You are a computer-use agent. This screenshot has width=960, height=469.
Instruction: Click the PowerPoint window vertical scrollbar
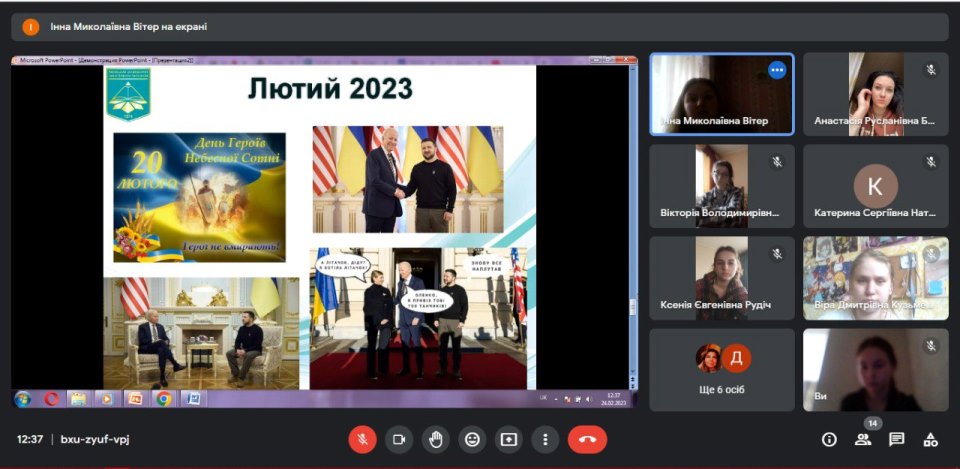point(633,227)
